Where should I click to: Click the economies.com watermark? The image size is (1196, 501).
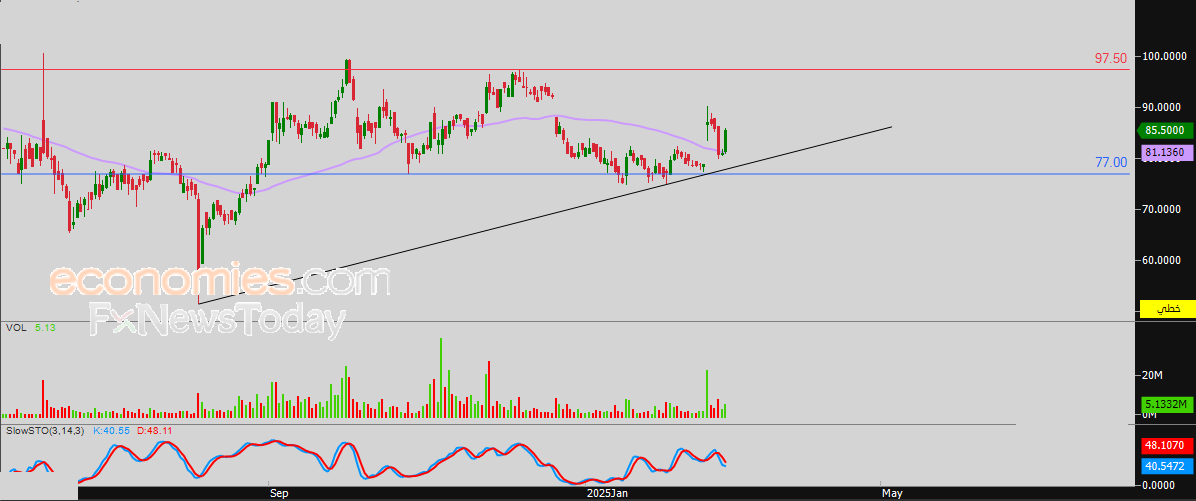click(x=219, y=282)
